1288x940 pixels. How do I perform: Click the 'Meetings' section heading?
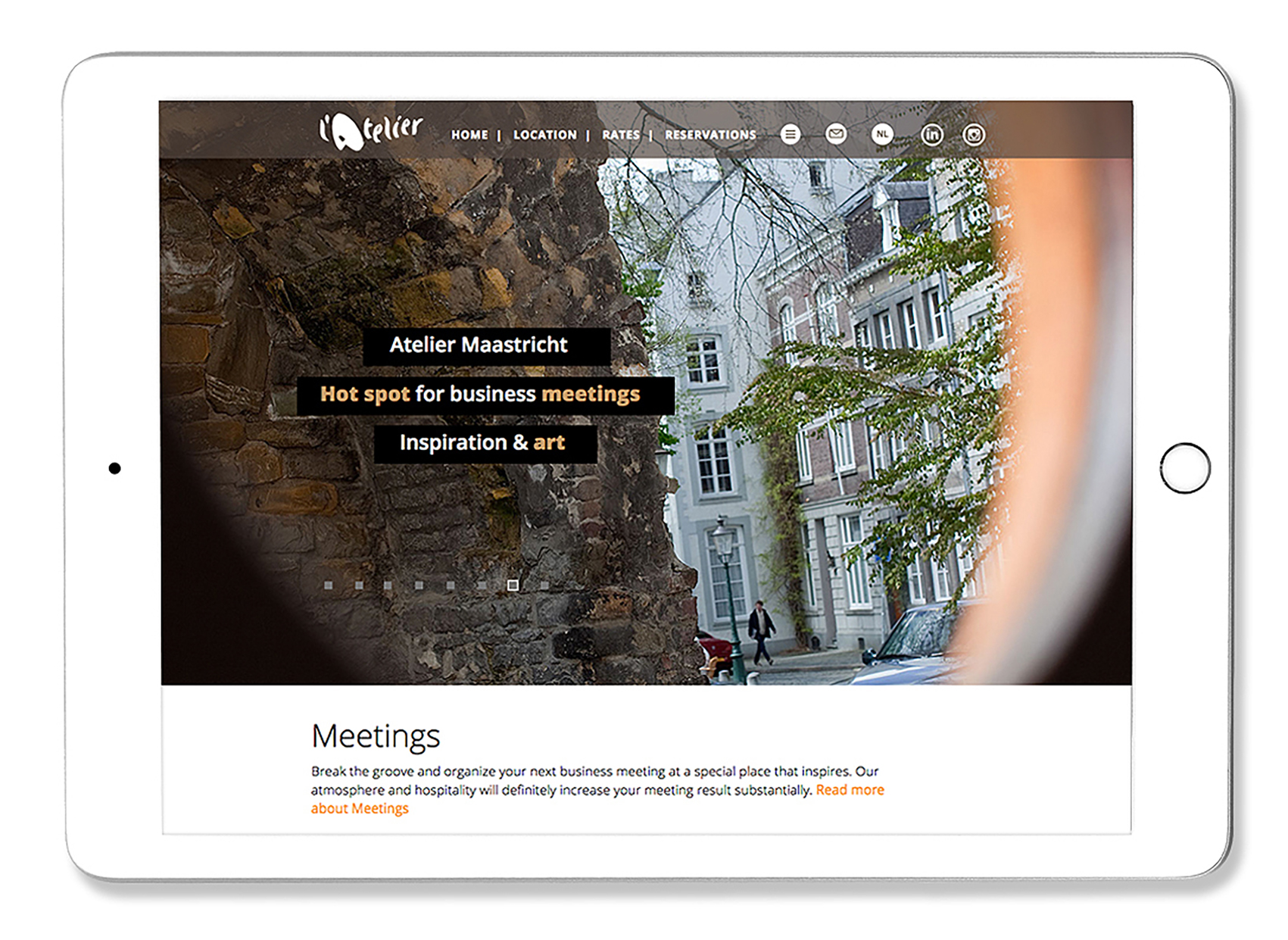pos(376,736)
